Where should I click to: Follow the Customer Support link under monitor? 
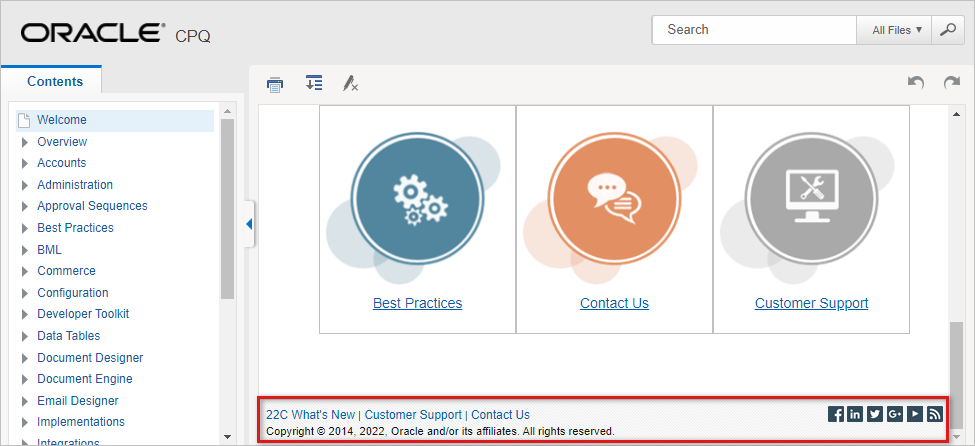pos(811,304)
